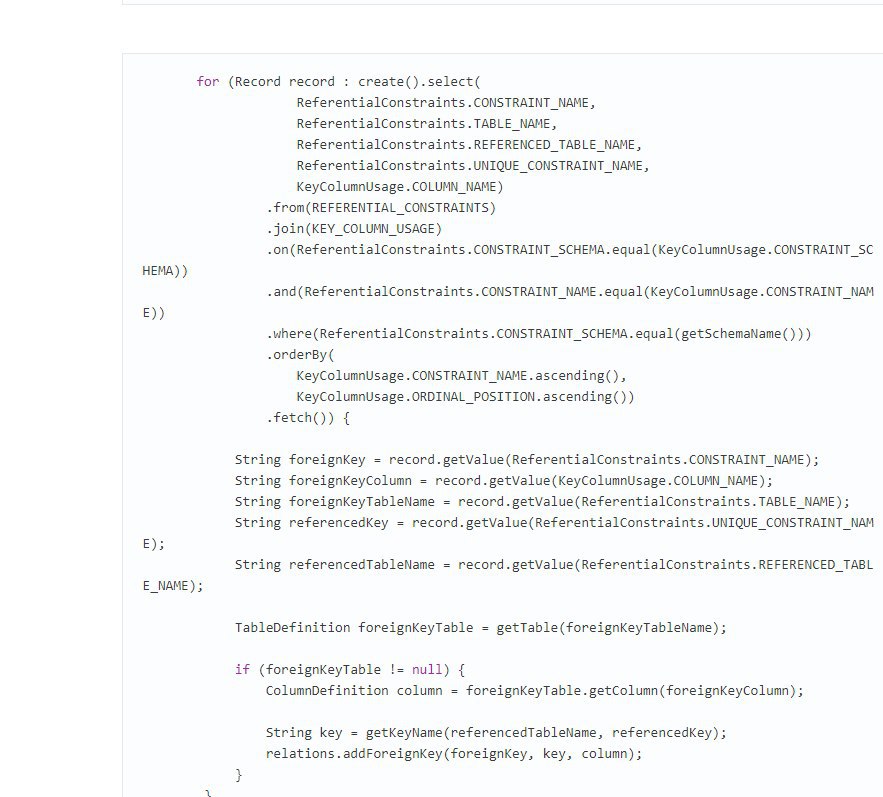Click 'ReferentialConstraints.REFERENCED_TABLE_NAME,' line
Screen dimensions: 883x797
point(469,145)
